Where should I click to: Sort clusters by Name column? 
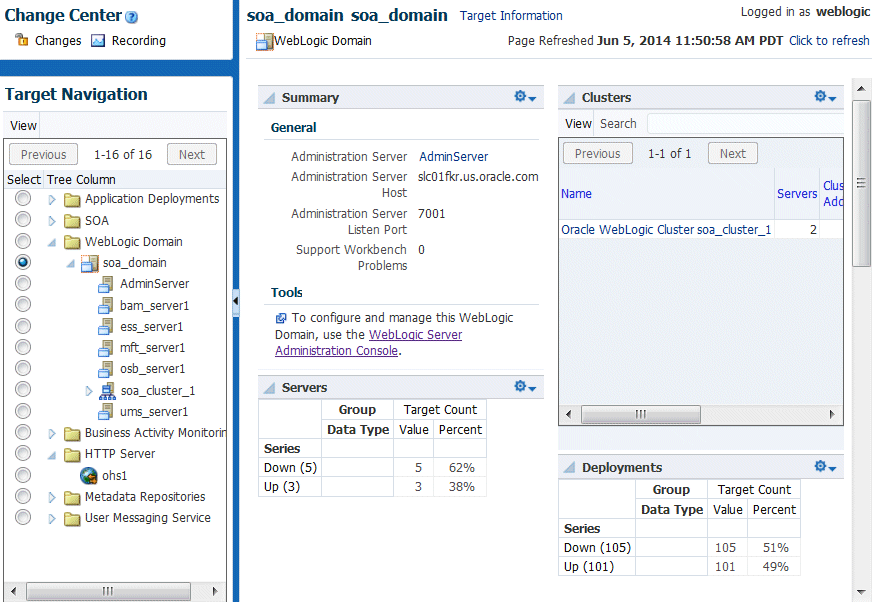(576, 194)
